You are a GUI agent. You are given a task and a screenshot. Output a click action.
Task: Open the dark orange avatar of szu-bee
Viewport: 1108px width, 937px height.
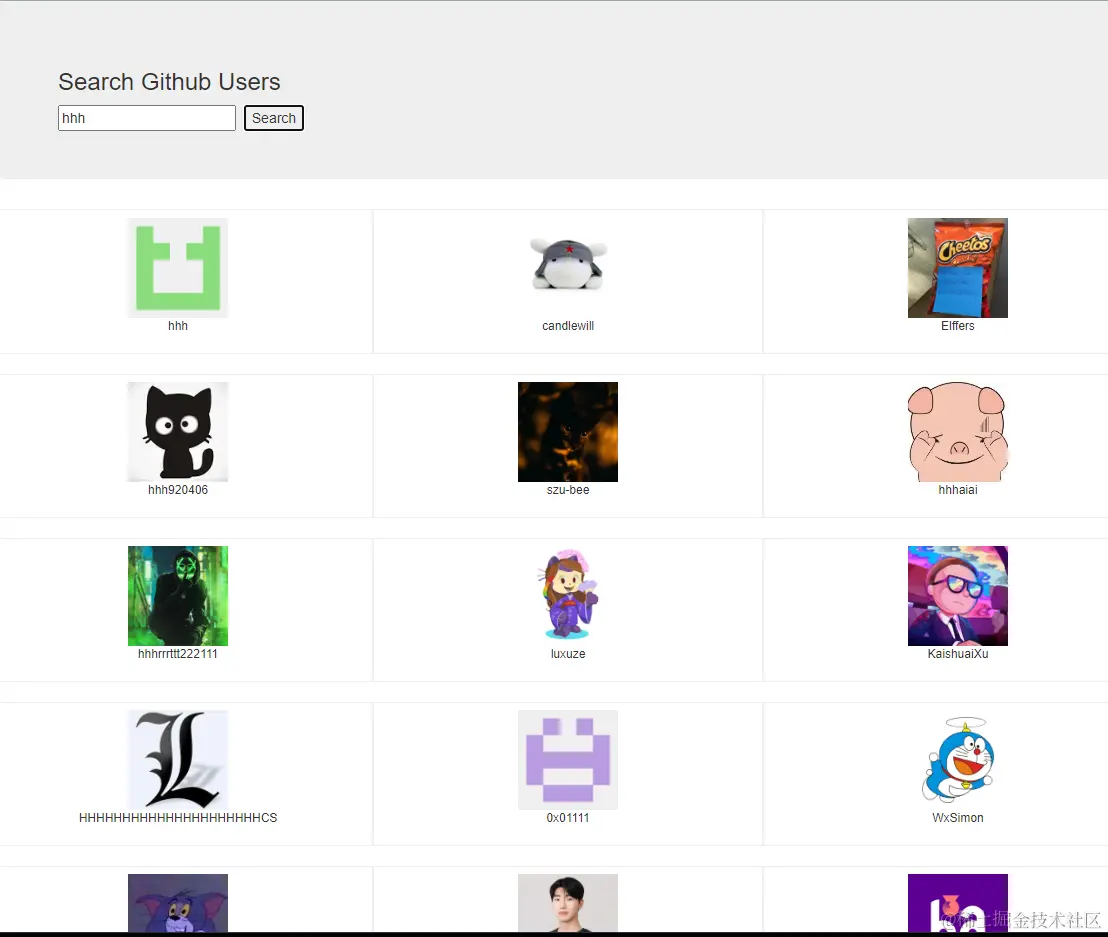(568, 432)
